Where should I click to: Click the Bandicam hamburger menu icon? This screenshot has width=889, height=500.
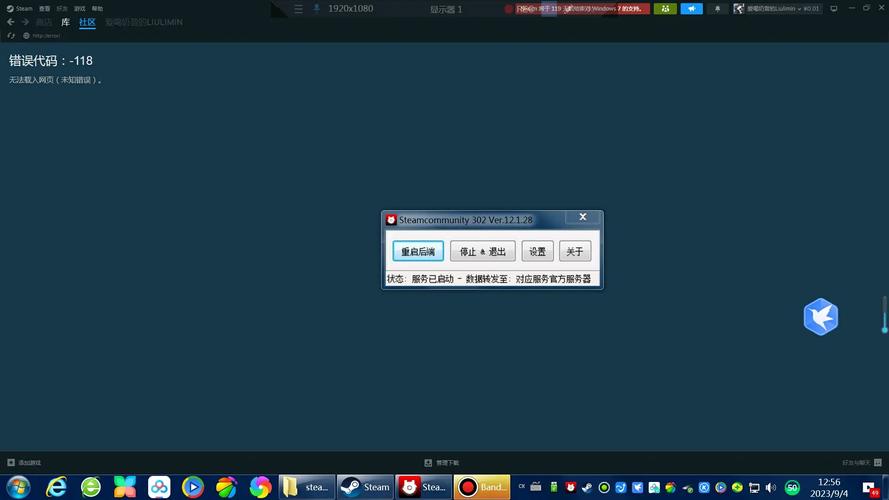[x=298, y=9]
